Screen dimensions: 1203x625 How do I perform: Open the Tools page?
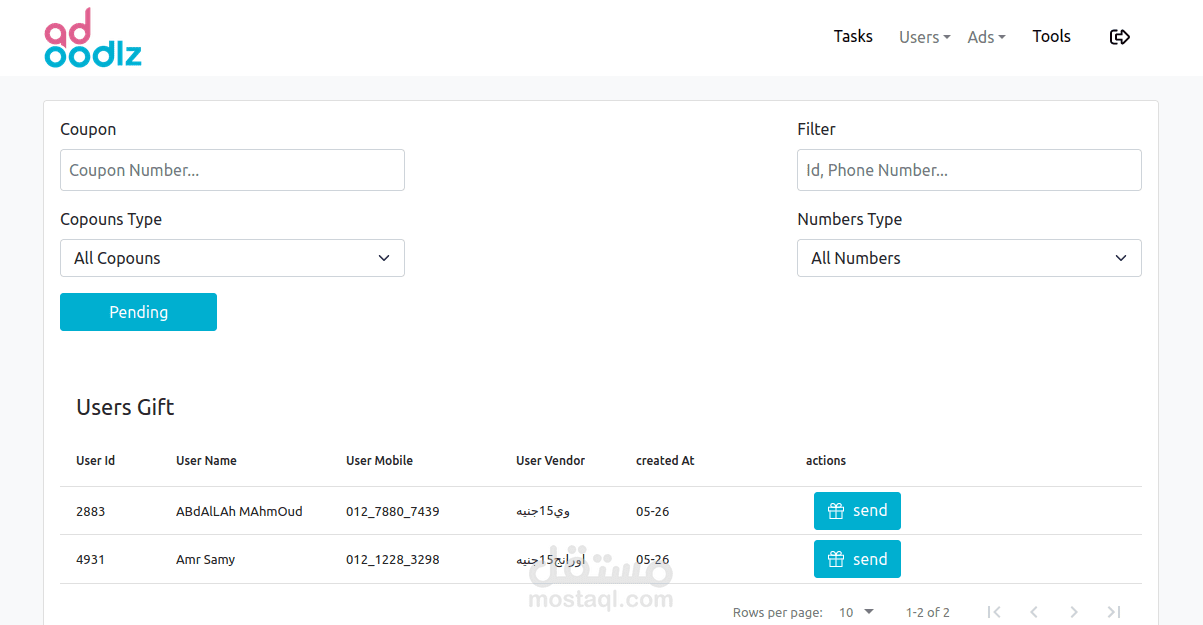[1051, 36]
